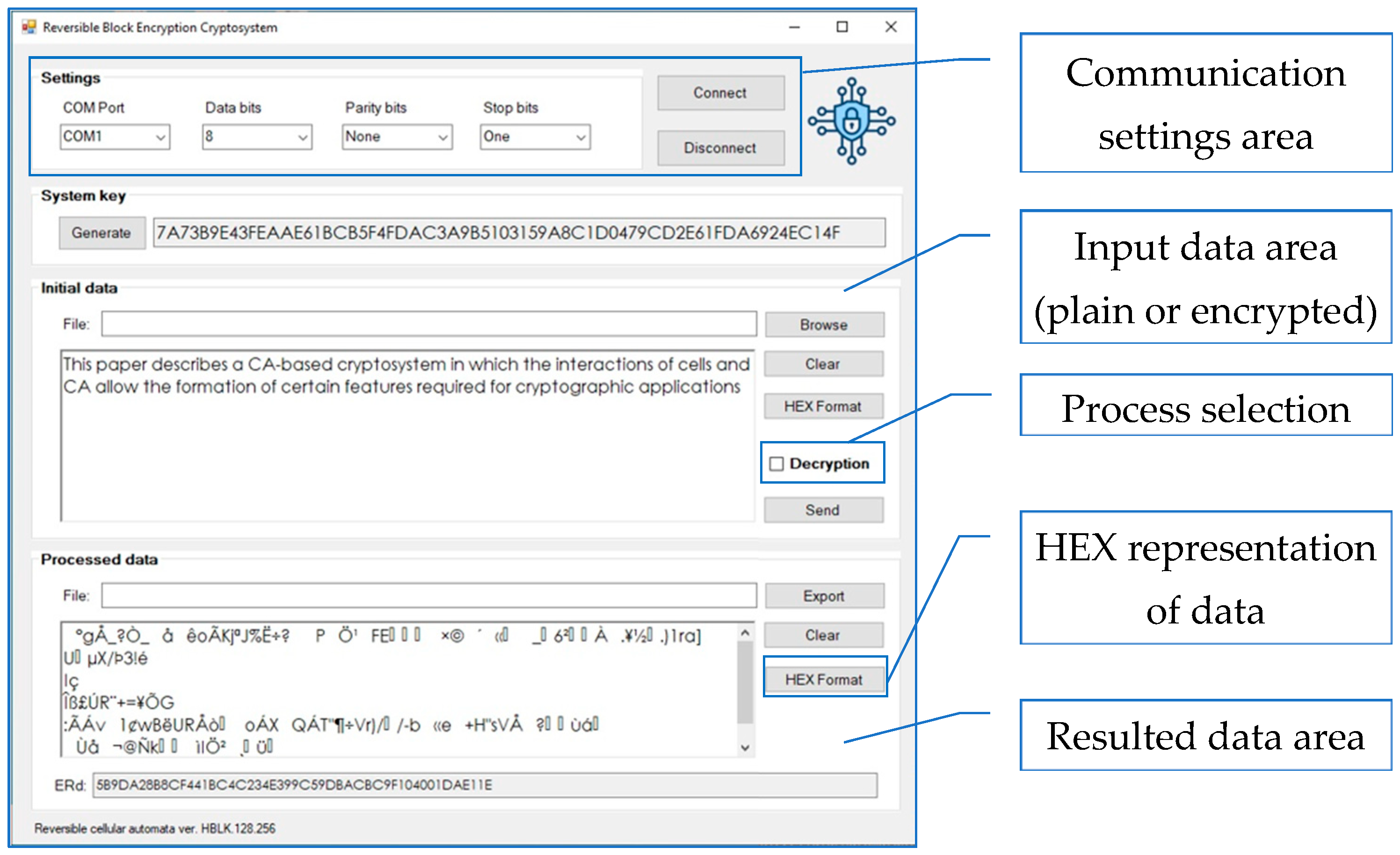Send the initial data
Screen dimensions: 1400x855
click(822, 510)
